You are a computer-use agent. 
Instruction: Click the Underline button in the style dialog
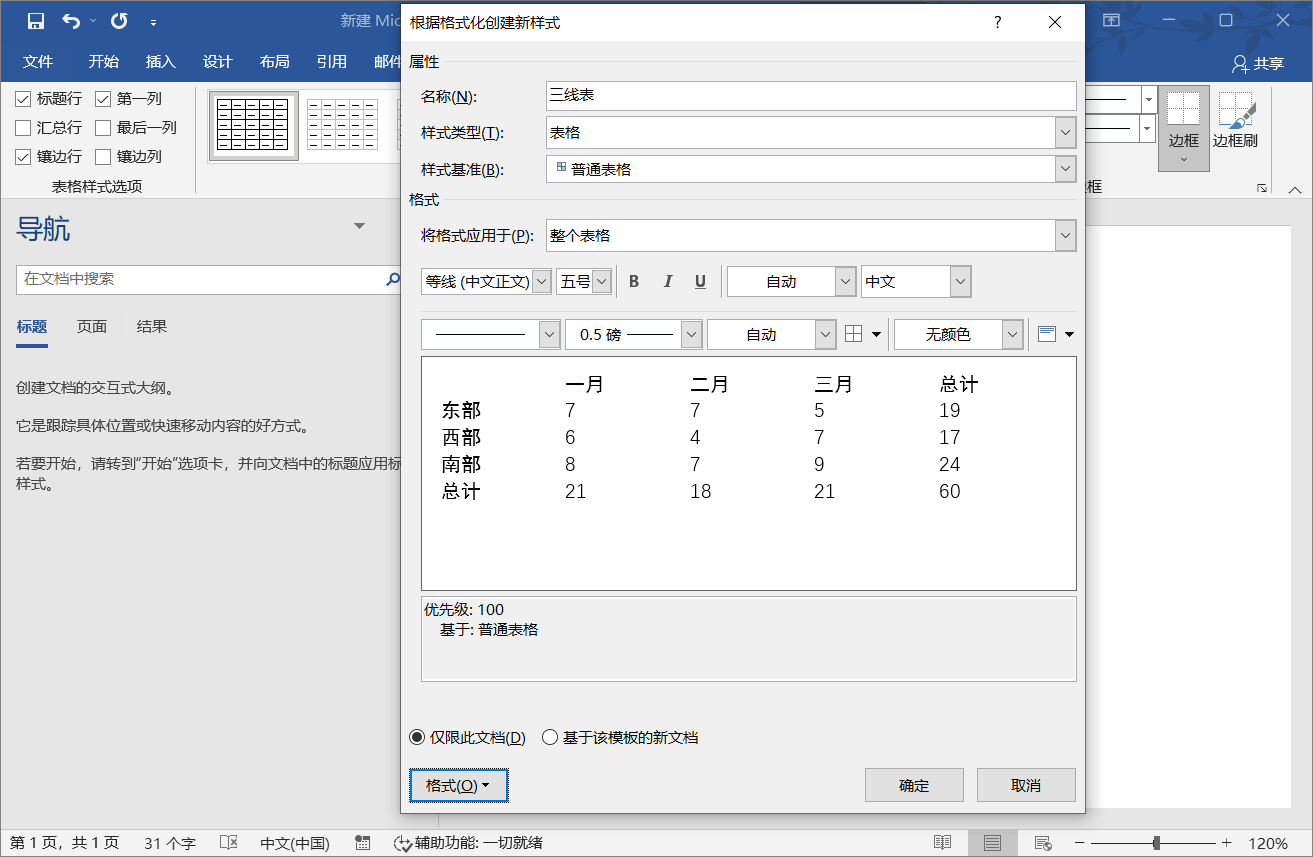tap(700, 282)
